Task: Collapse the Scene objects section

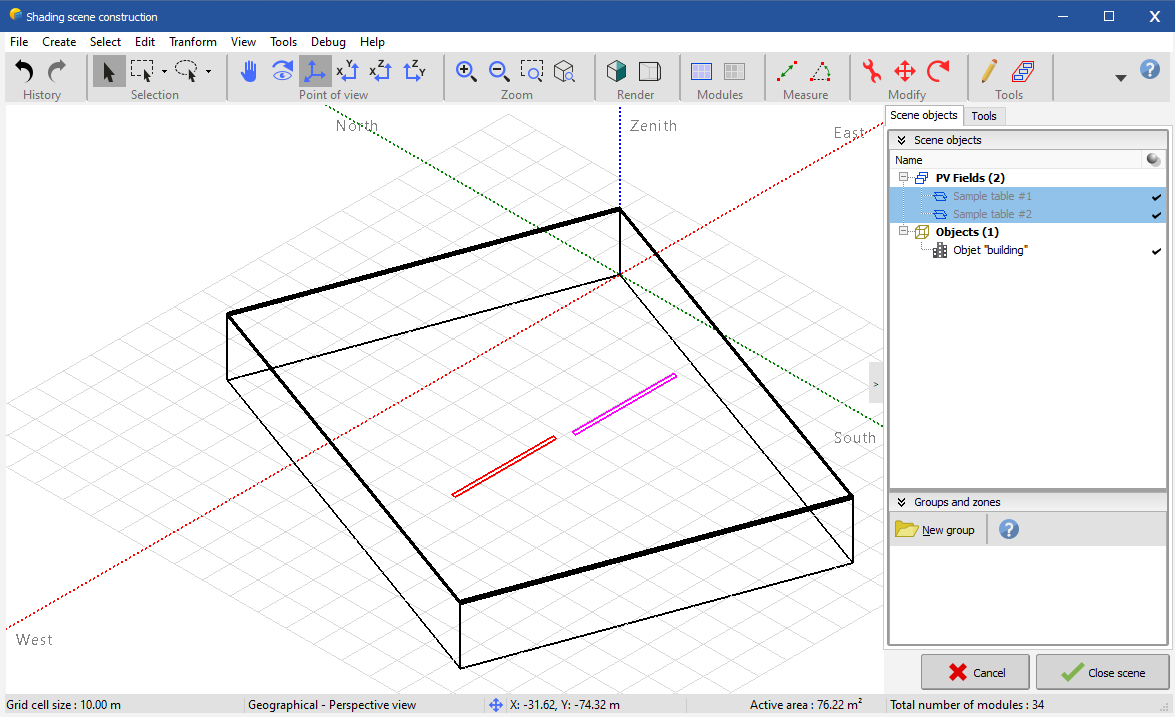Action: [901, 140]
